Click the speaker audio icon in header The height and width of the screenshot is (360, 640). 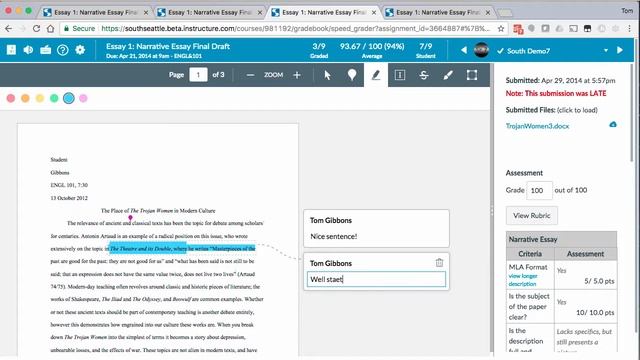click(28, 50)
